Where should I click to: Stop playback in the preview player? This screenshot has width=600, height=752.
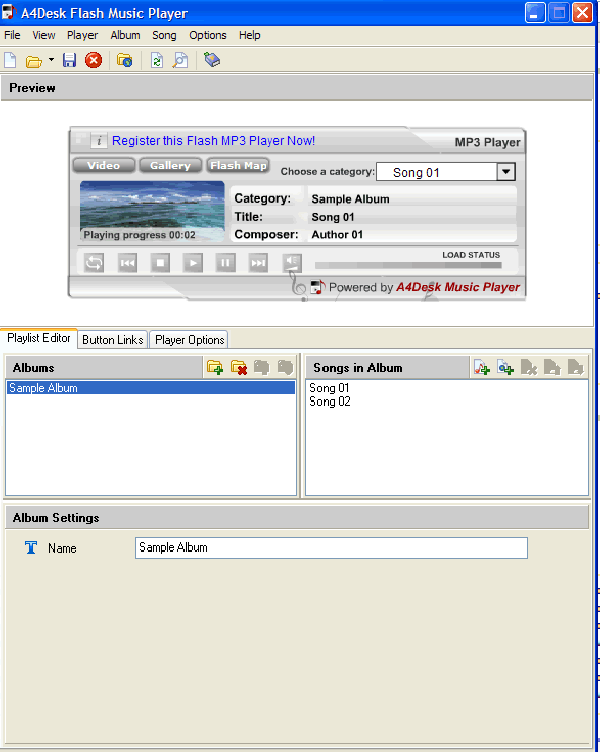click(x=160, y=263)
